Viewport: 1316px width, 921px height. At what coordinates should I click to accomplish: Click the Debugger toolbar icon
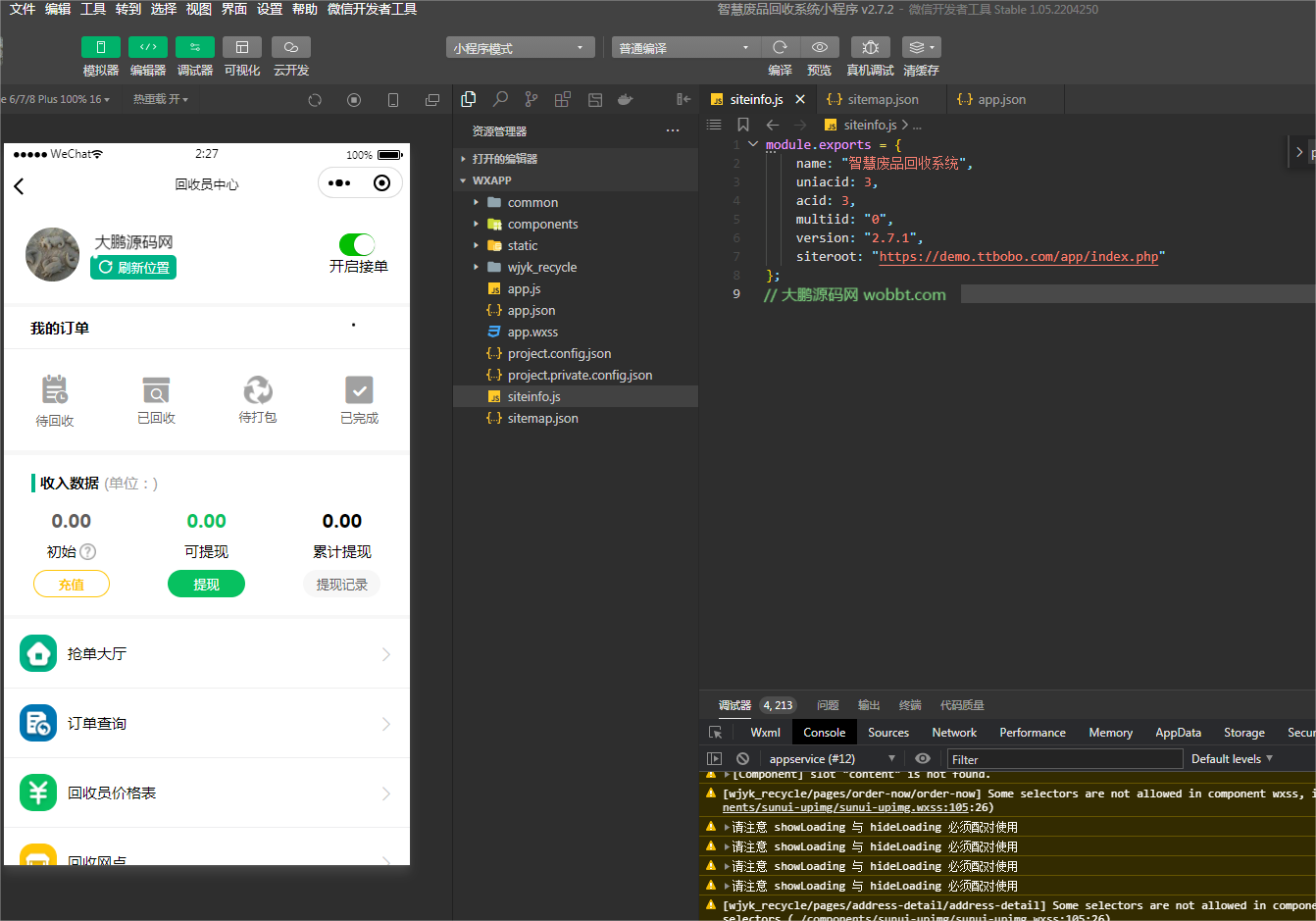coord(194,47)
